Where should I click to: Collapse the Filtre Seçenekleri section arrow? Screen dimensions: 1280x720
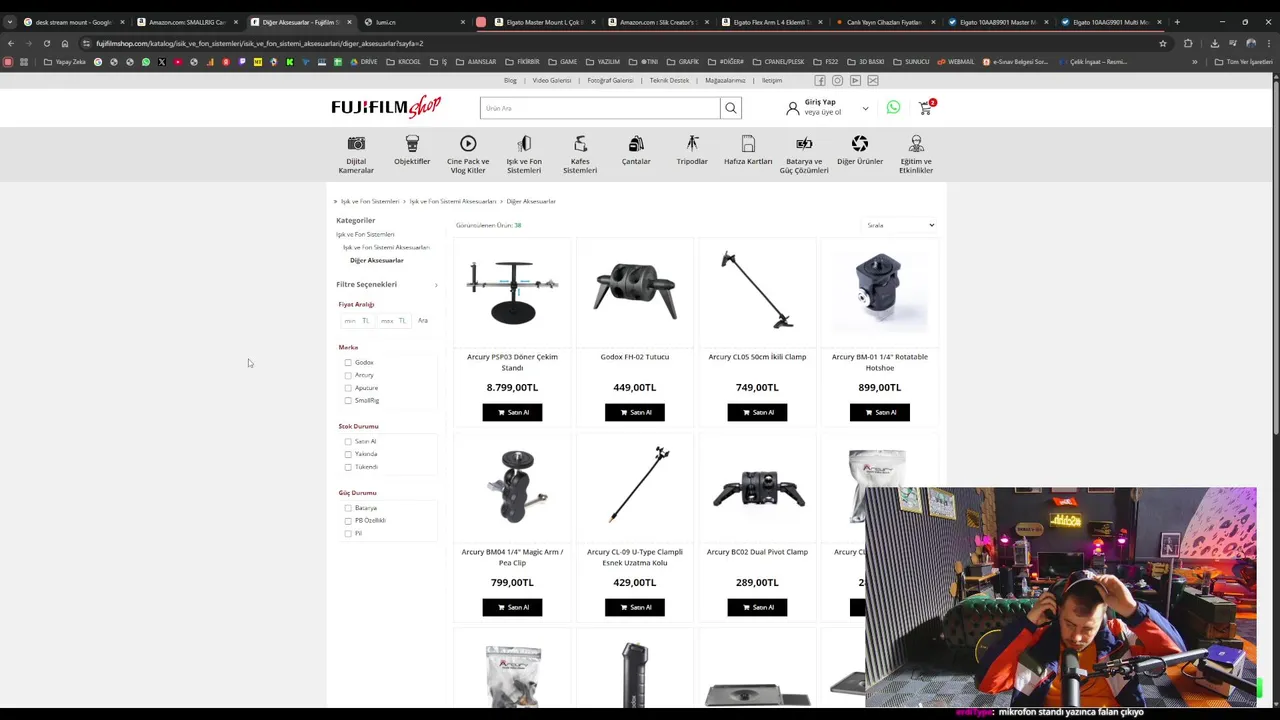[436, 285]
